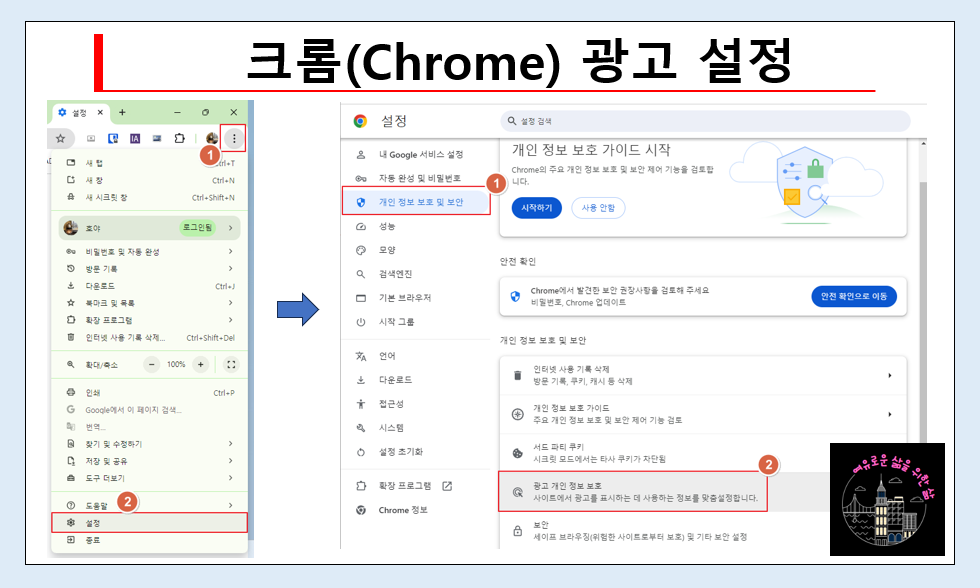Expand 확장 프로그램 submenu in Chrome menu
980x588 pixels.
pyautogui.click(x=149, y=320)
